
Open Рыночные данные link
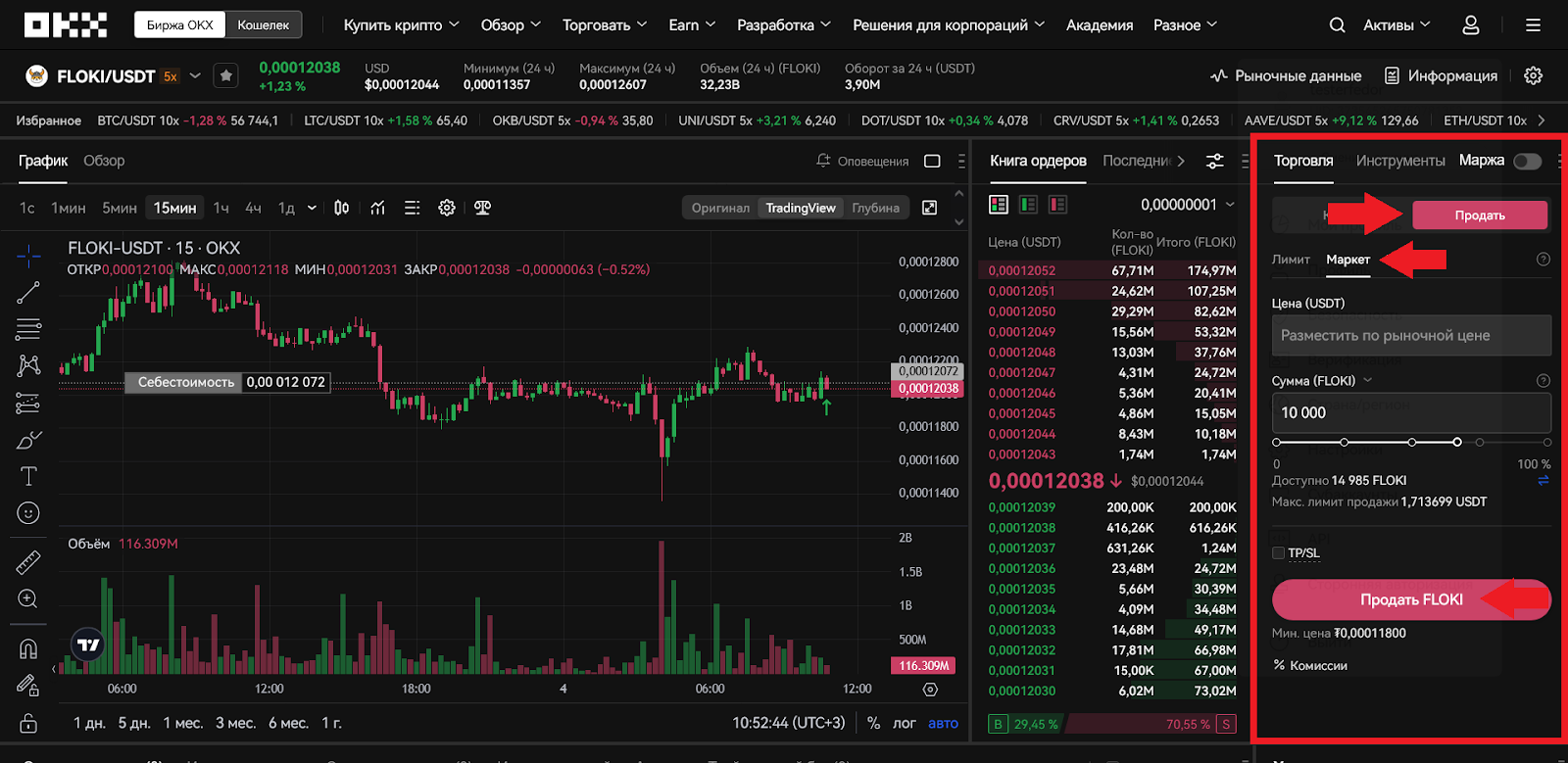click(1286, 75)
